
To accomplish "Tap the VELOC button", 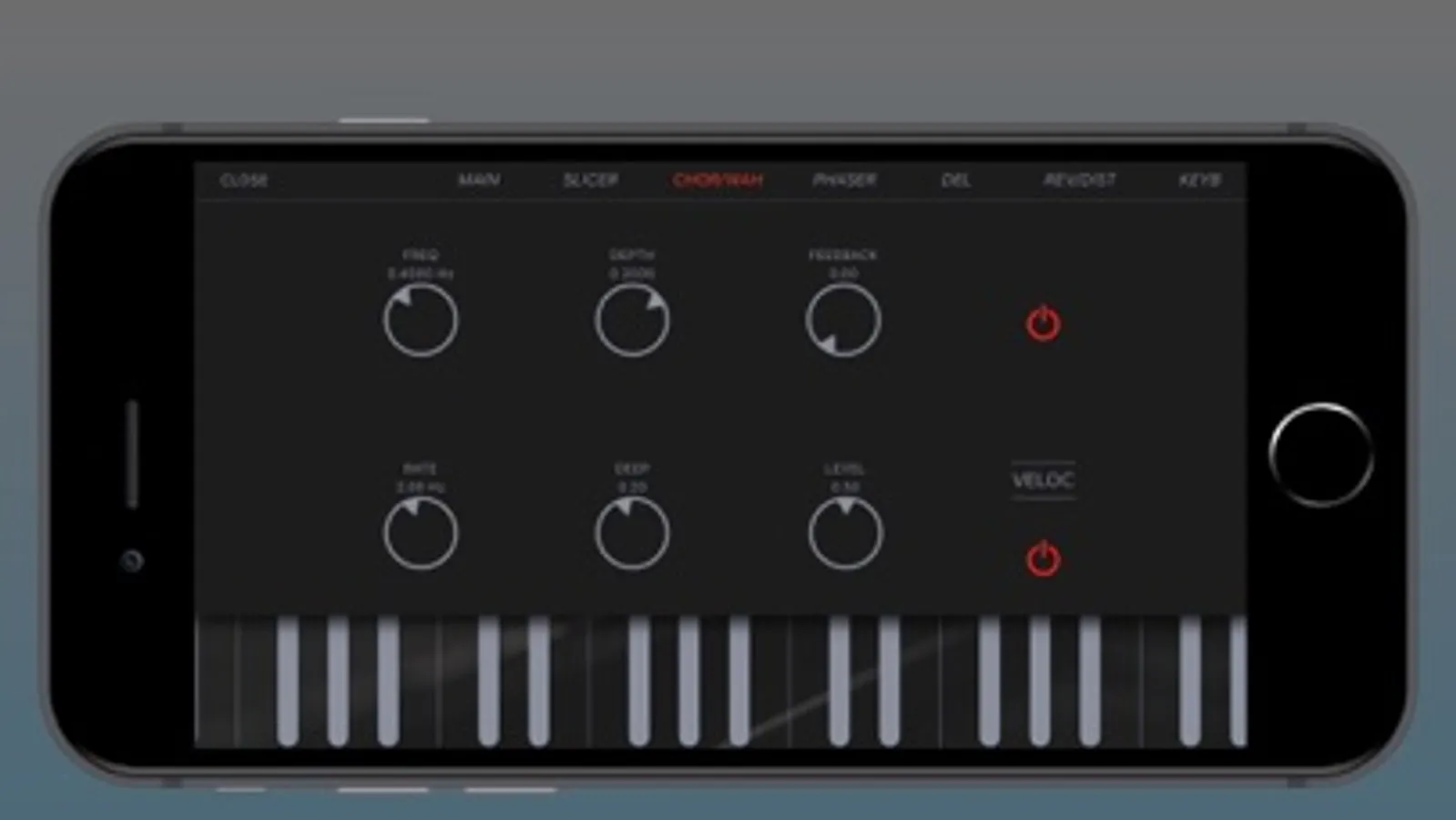I will click(x=1044, y=480).
